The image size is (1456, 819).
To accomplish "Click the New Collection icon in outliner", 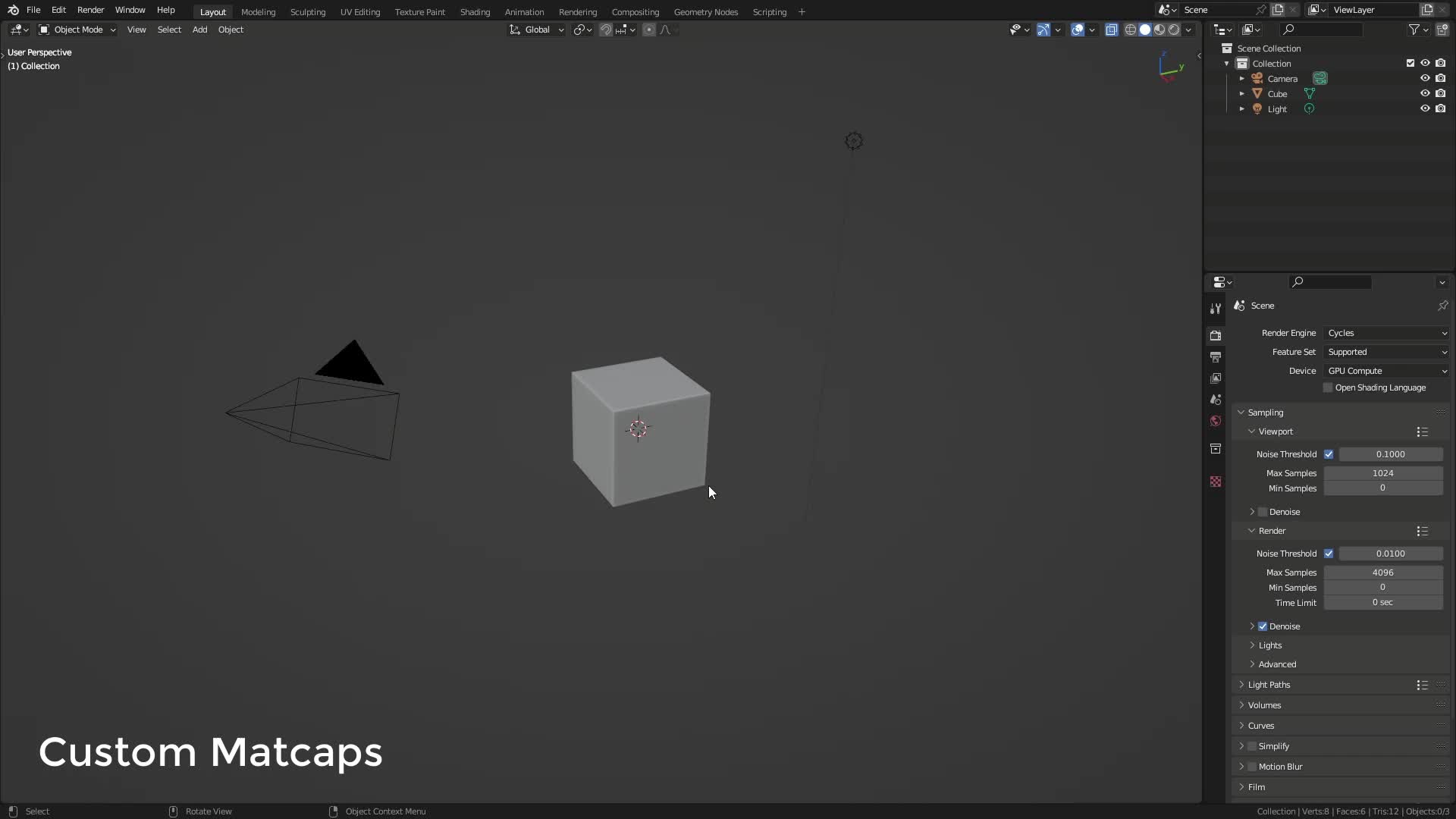I will coord(1442,30).
